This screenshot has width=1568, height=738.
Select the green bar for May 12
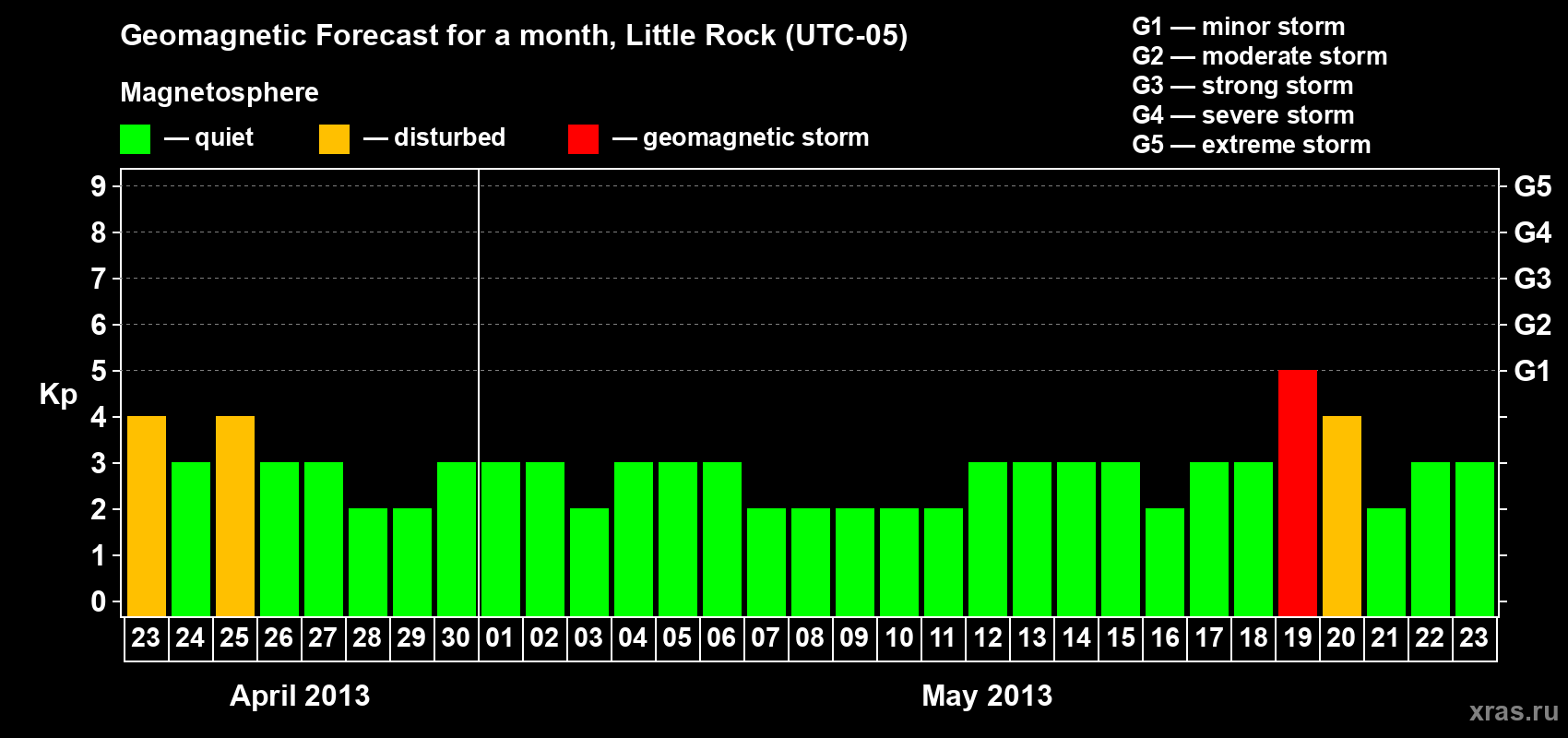coord(988,539)
